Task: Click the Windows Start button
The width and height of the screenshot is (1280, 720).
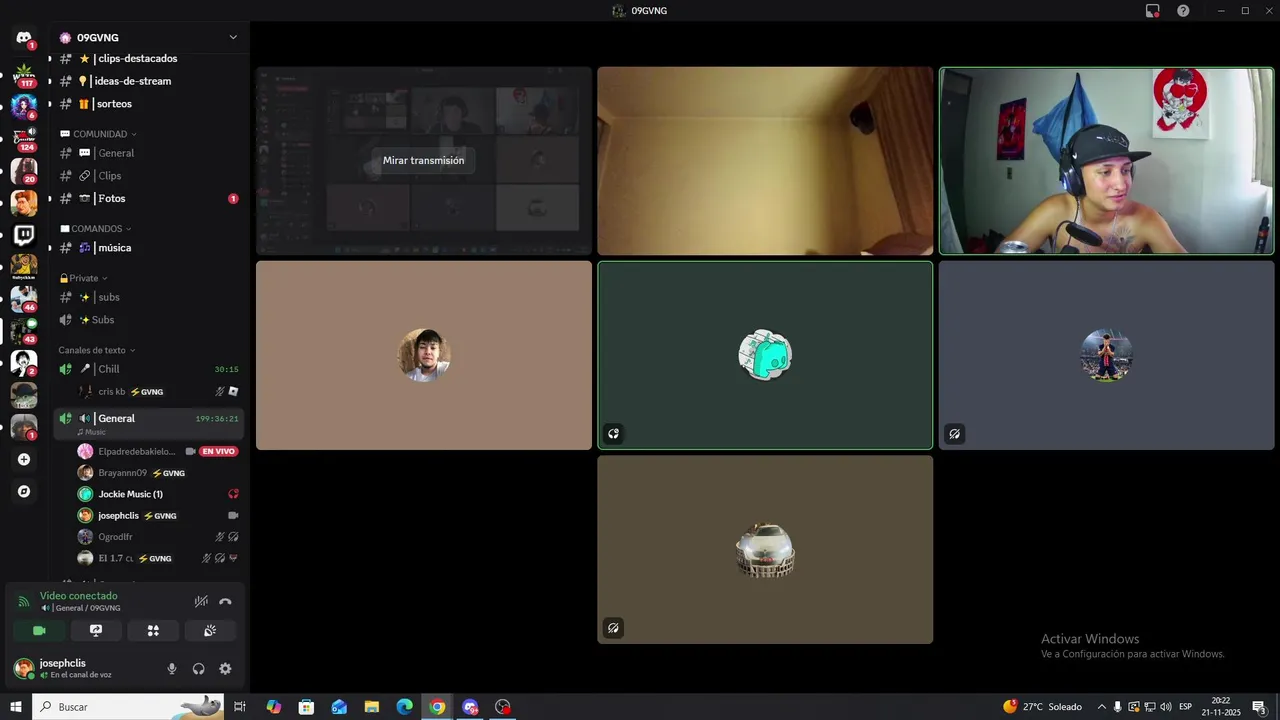Action: 16,707
